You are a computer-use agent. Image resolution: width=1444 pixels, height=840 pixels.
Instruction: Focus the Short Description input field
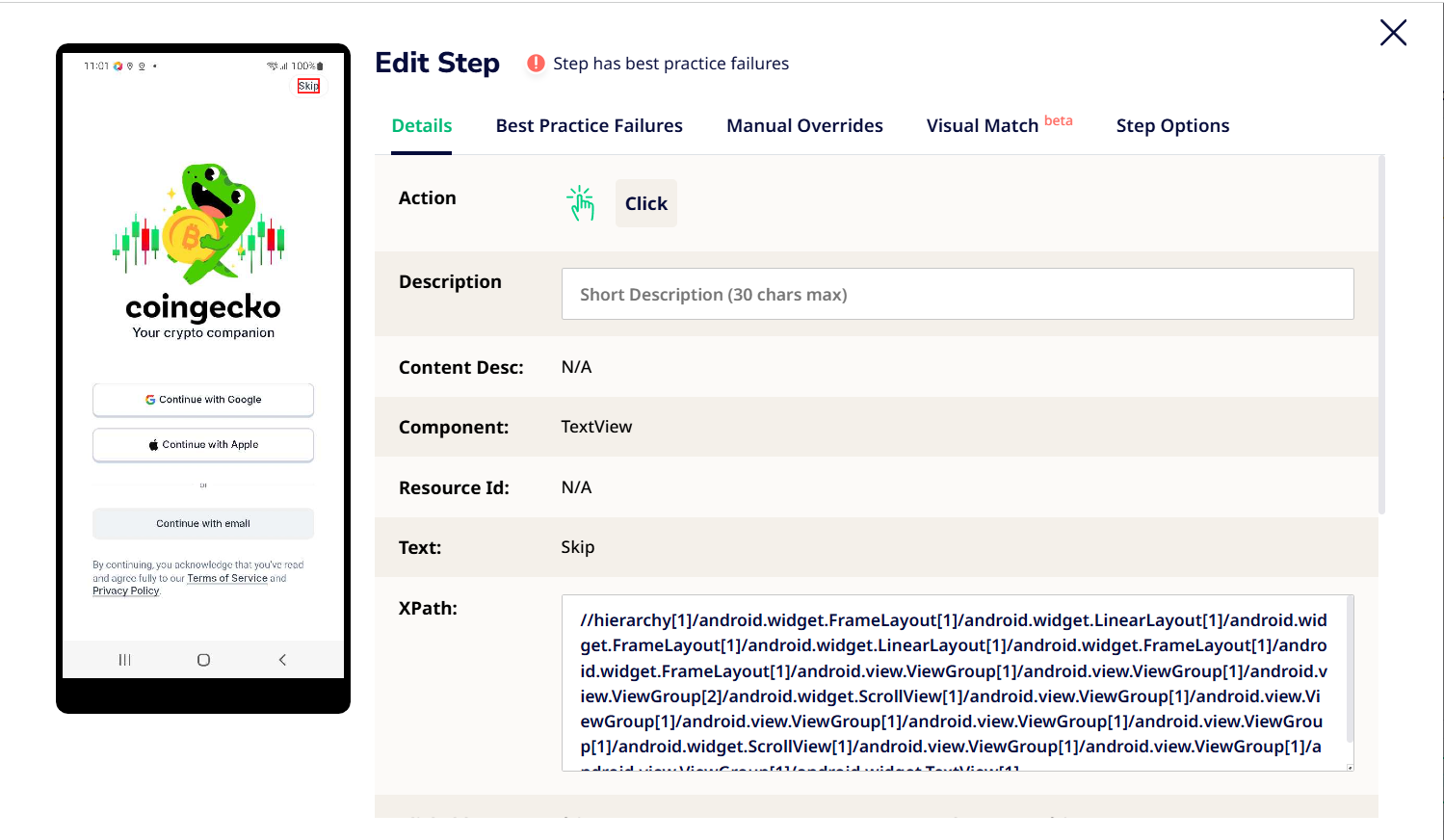pyautogui.click(x=958, y=295)
